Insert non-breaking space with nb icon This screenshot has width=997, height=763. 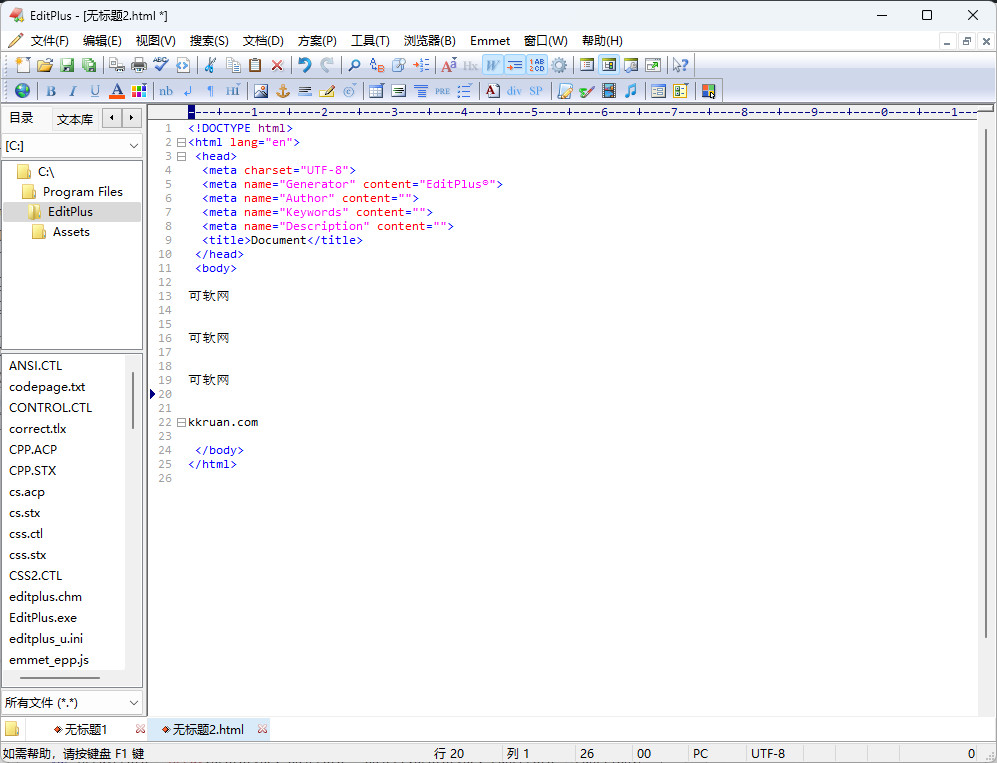point(166,91)
